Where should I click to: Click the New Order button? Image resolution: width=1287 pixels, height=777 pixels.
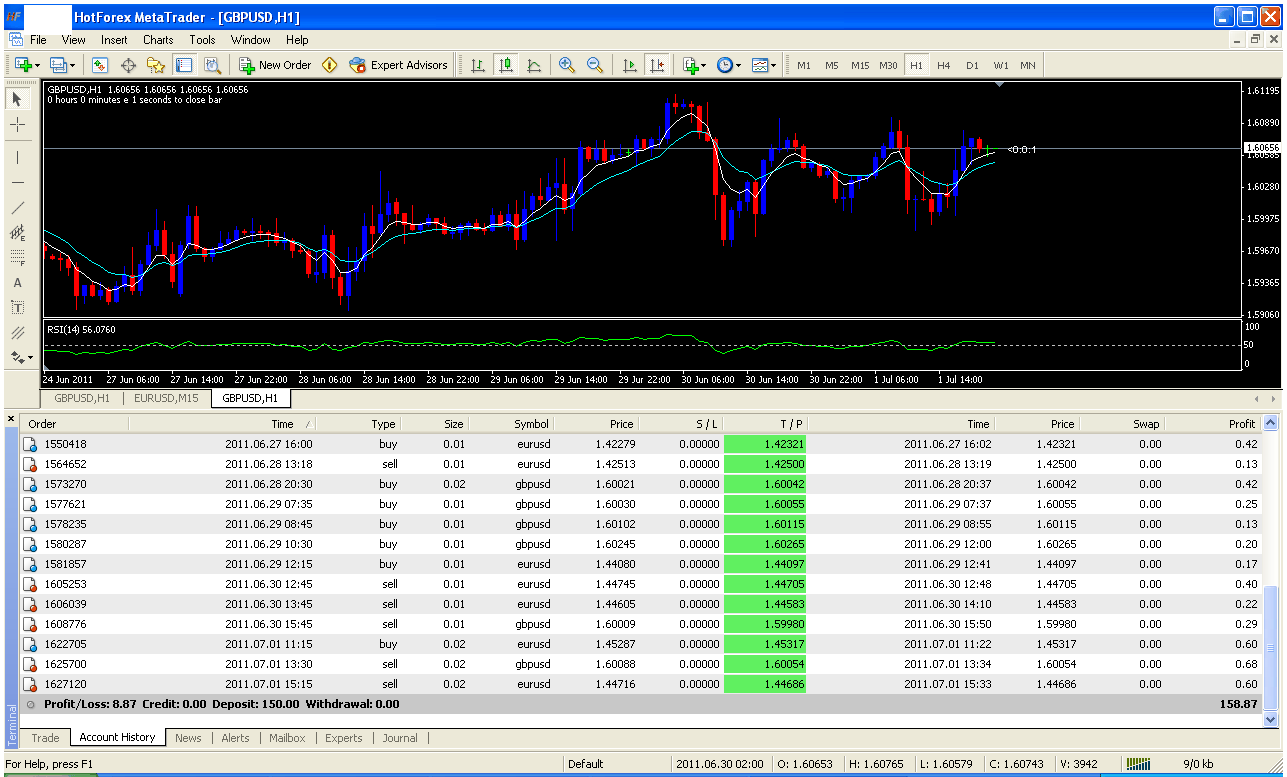276,65
